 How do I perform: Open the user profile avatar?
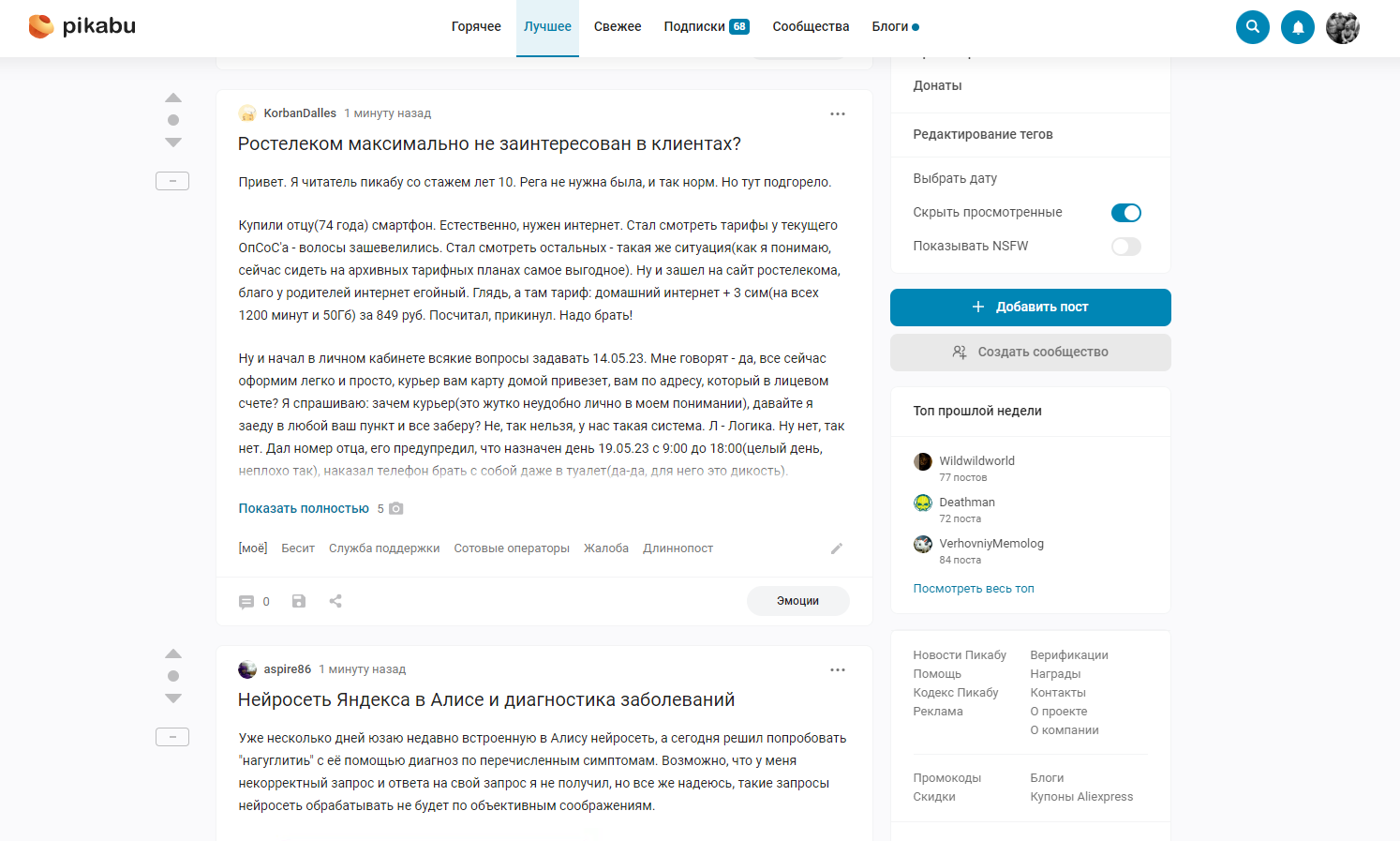click(1343, 27)
